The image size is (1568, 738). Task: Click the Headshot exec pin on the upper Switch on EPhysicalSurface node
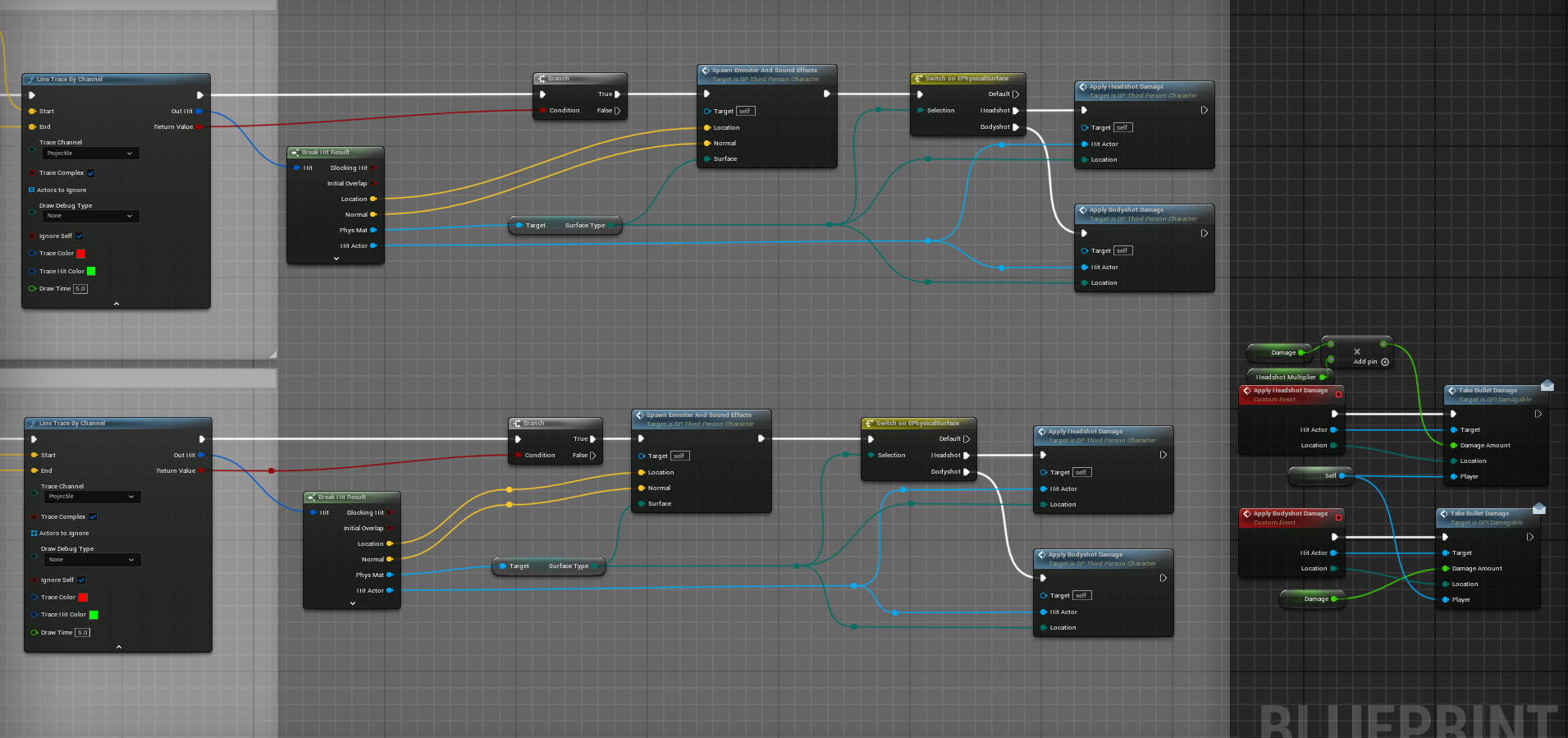point(1016,111)
